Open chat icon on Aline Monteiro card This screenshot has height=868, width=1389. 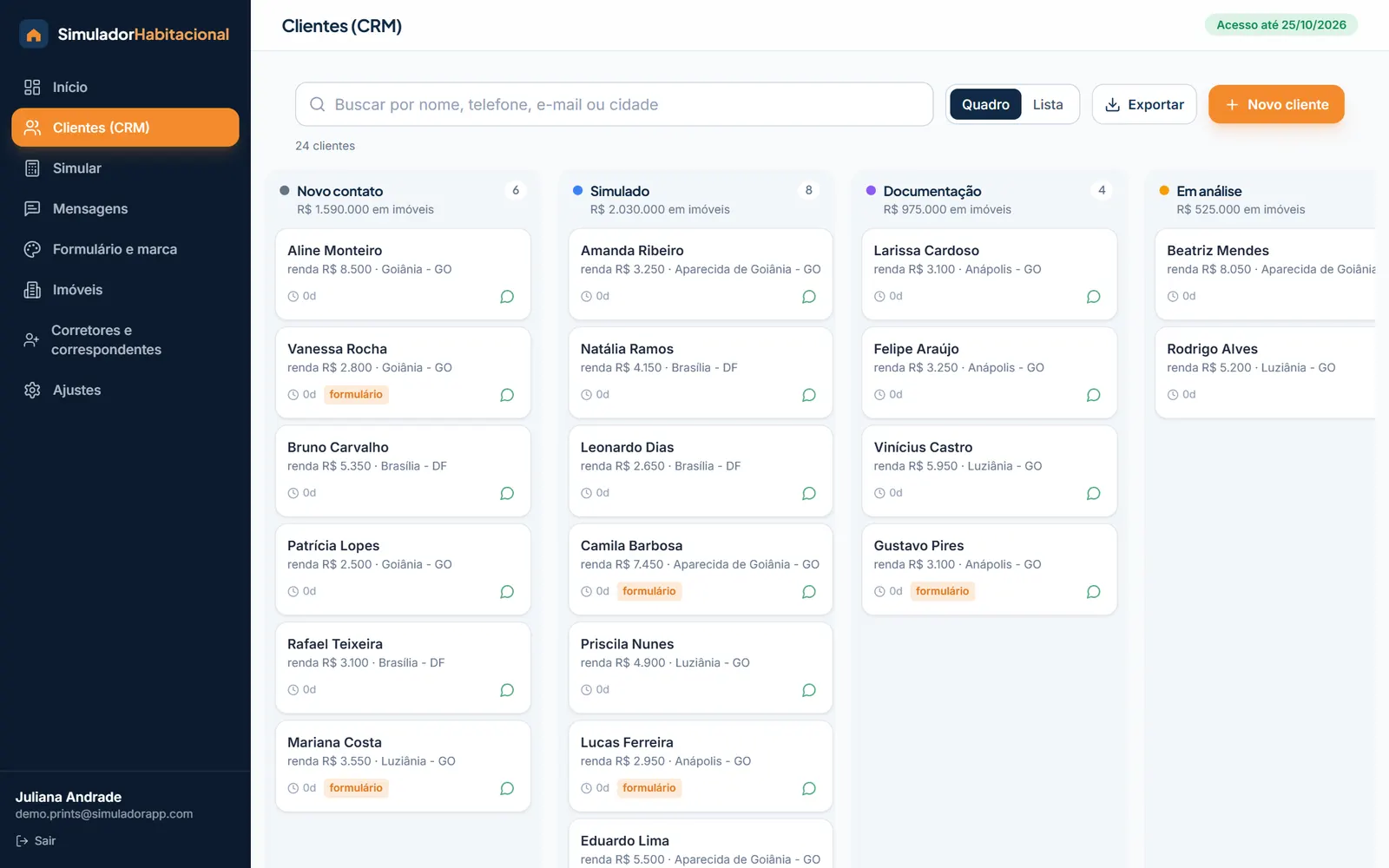507,297
